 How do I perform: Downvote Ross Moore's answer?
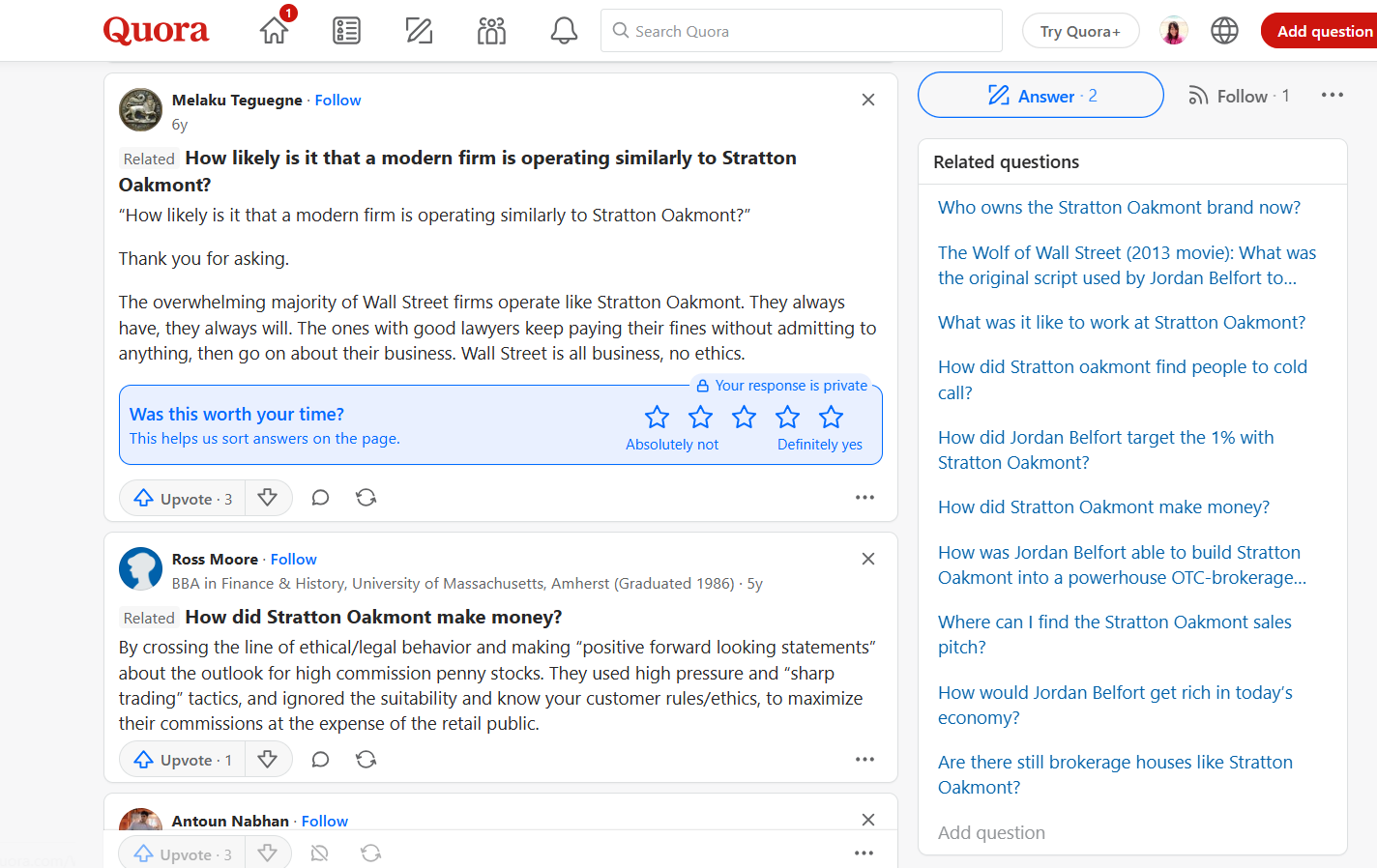pyautogui.click(x=268, y=760)
